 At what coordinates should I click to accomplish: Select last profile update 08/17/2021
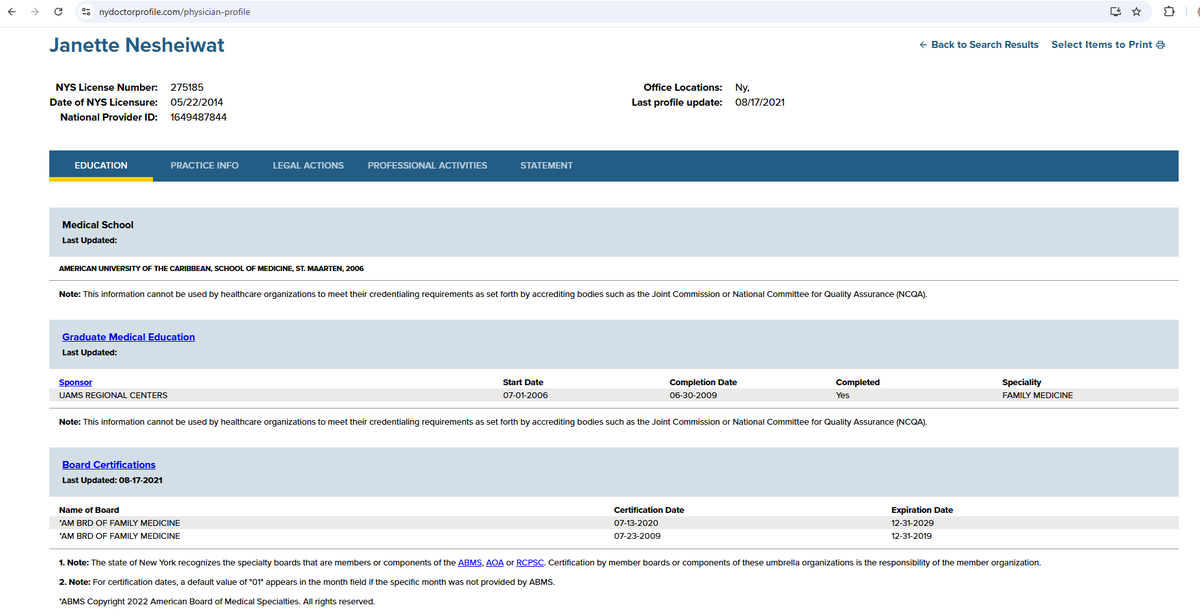[x=760, y=102]
